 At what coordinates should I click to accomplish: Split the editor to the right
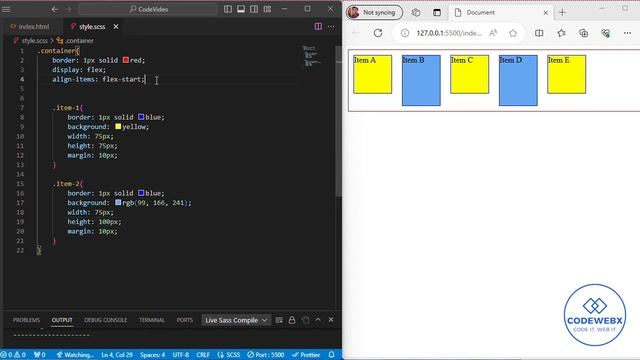(318, 27)
